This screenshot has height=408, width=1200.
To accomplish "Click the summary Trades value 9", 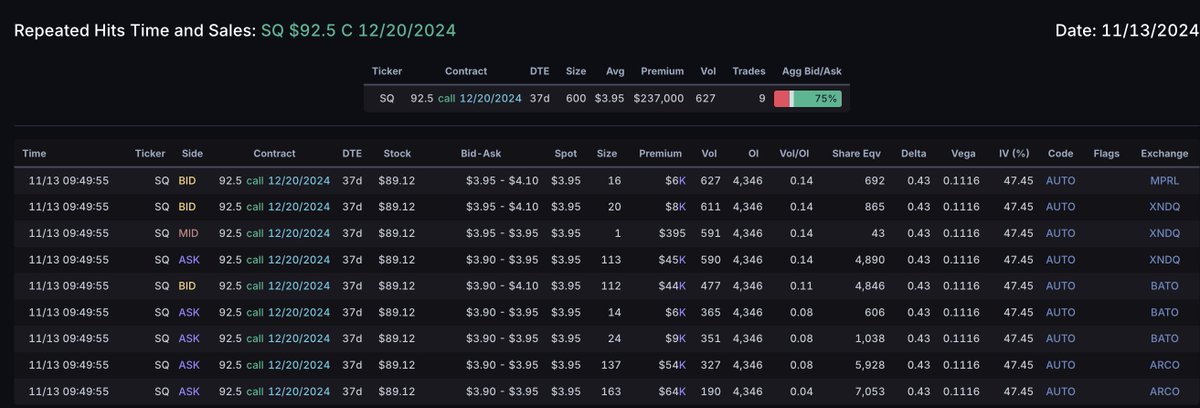I will (762, 99).
